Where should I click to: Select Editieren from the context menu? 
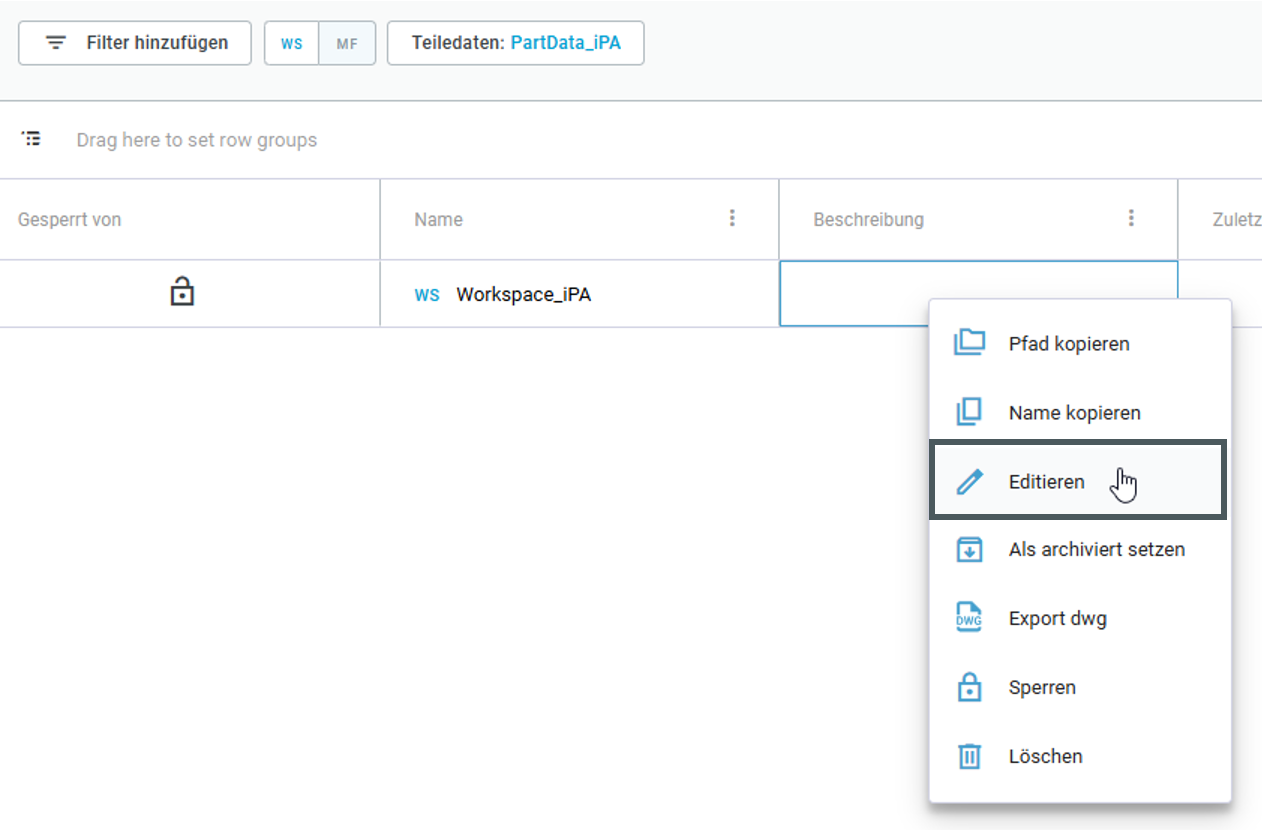1046,481
